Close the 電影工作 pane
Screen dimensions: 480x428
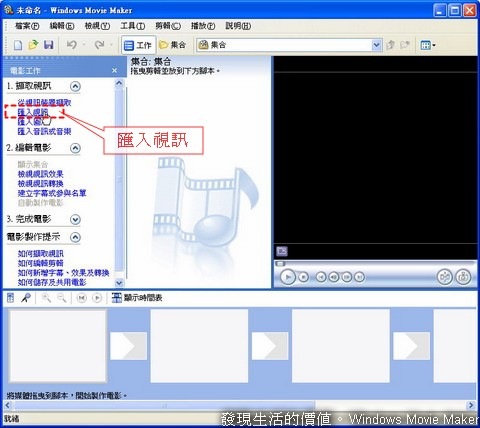click(x=115, y=70)
